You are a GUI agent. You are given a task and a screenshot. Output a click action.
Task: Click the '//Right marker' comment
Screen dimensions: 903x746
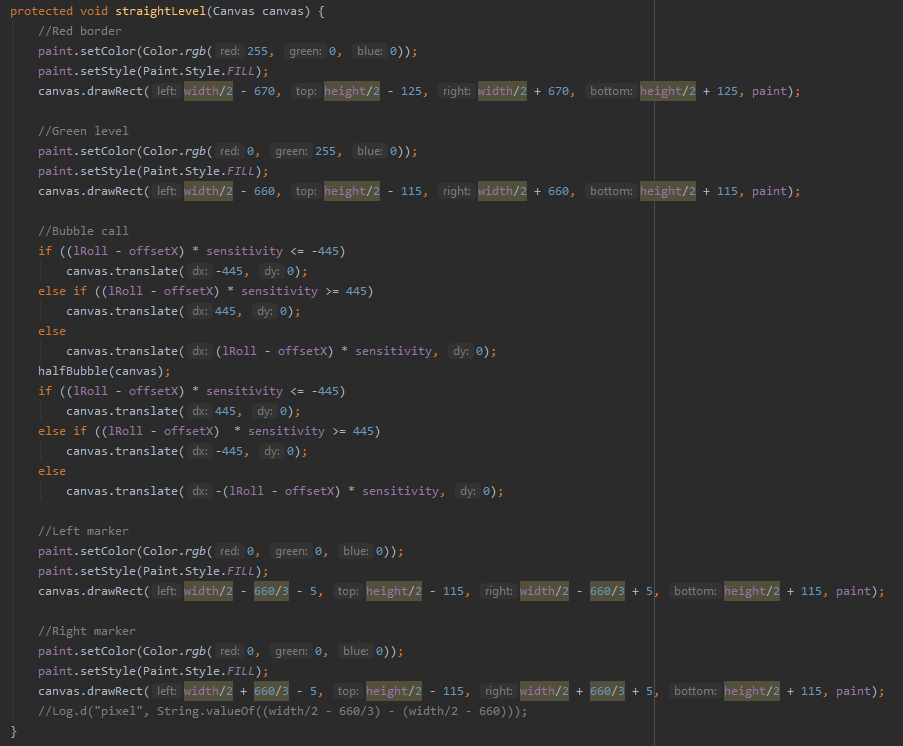(x=87, y=631)
